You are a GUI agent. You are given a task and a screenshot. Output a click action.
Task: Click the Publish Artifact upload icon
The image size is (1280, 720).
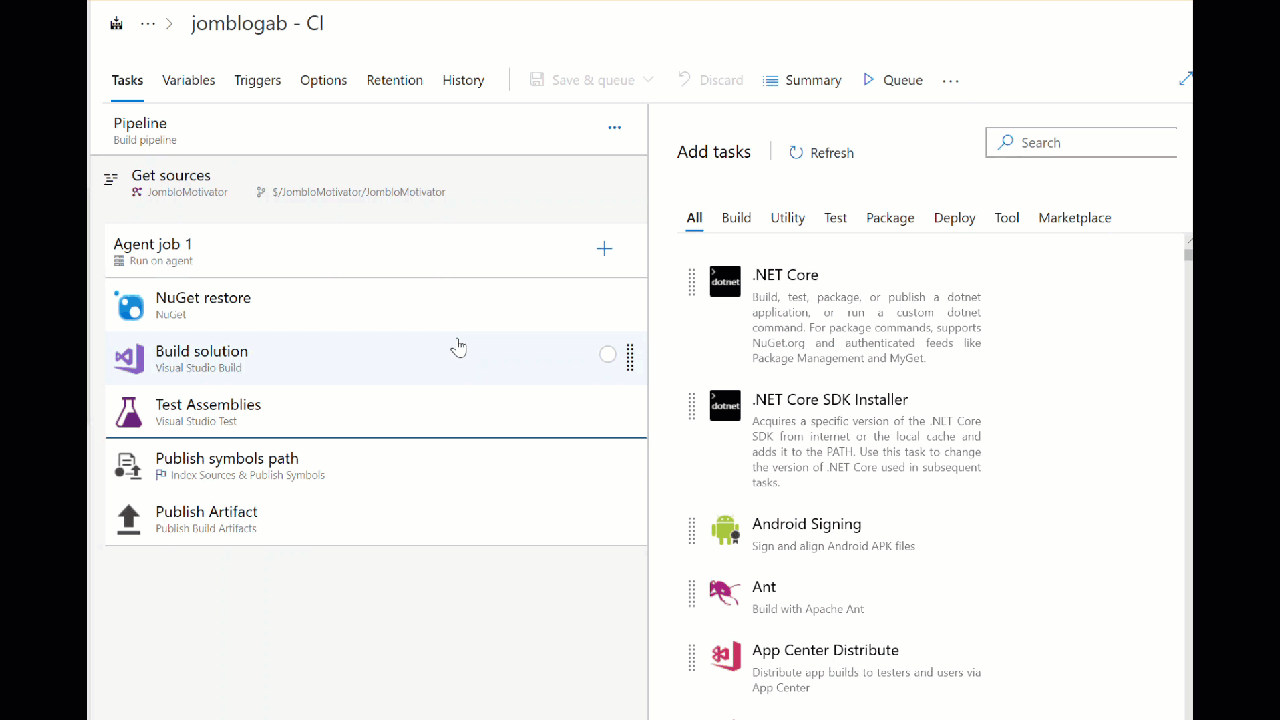click(129, 519)
